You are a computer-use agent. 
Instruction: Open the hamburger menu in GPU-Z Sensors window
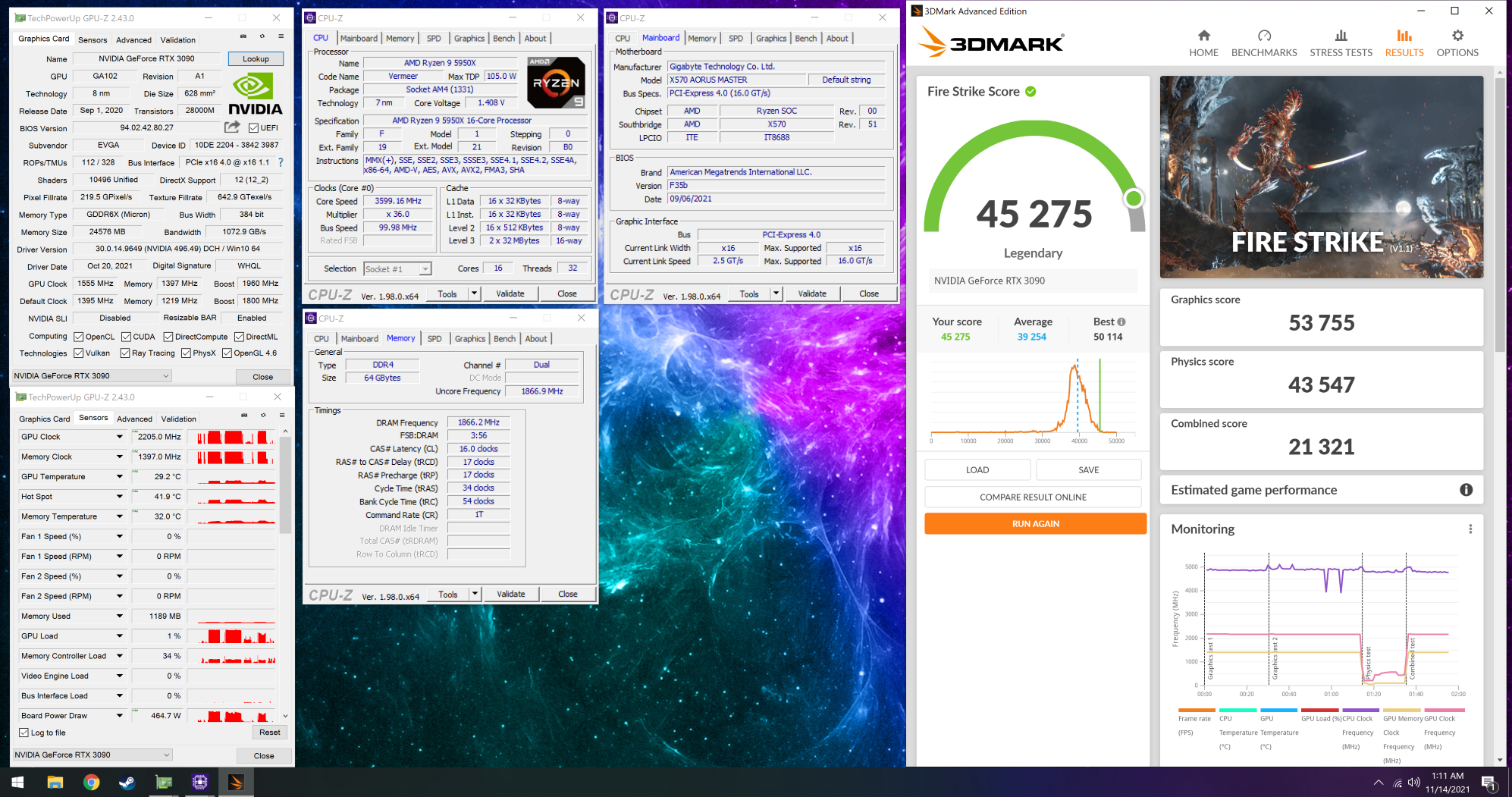[x=281, y=415]
